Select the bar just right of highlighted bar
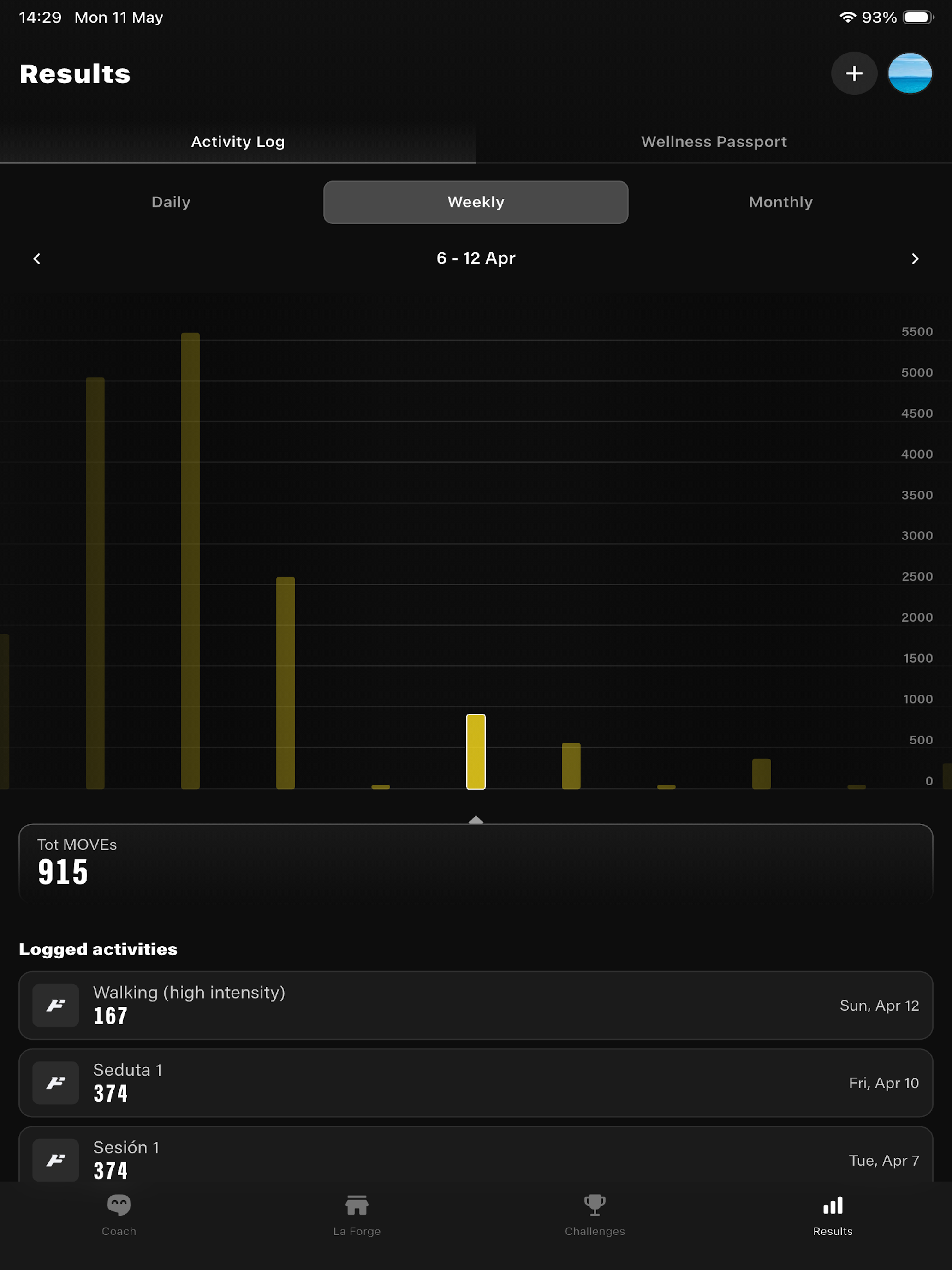 [571, 766]
